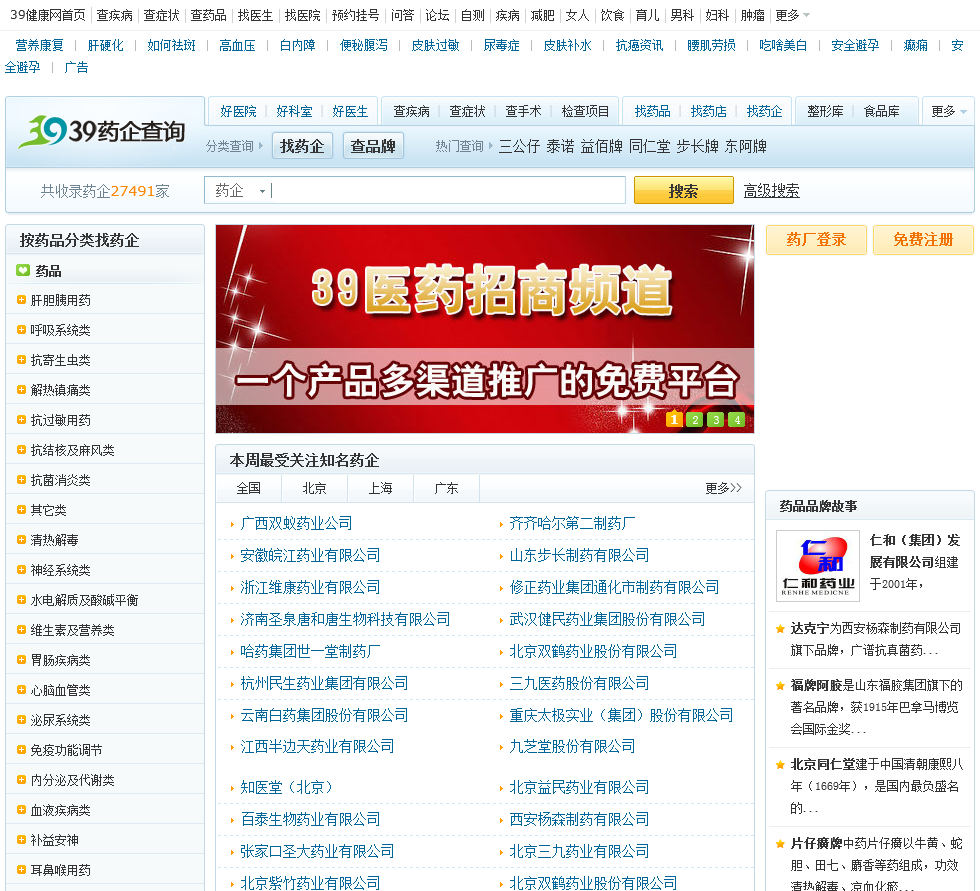Open 山东步长制药有限公司 link
The image size is (980, 891).
coord(579,555)
